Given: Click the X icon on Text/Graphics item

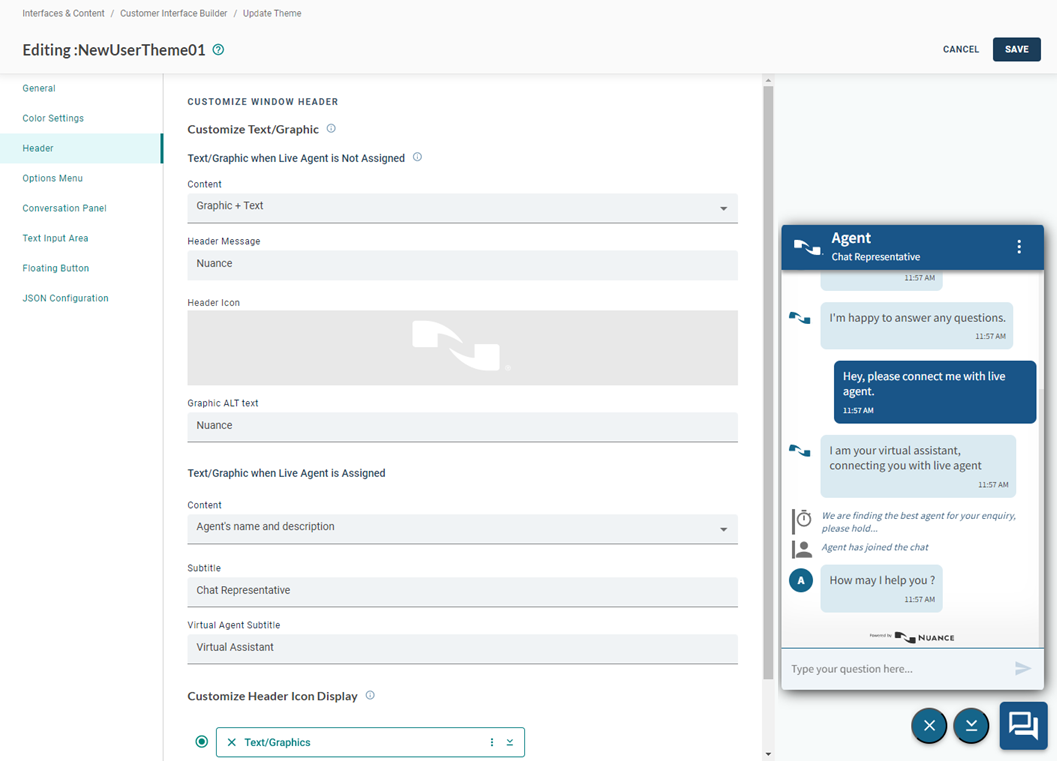Looking at the screenshot, I should click(232, 742).
